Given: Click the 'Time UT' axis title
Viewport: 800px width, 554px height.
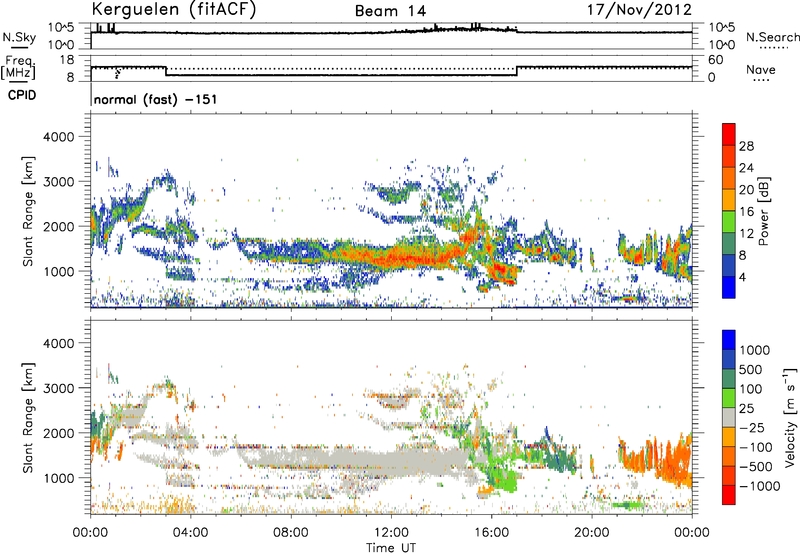Looking at the screenshot, I should (391, 548).
